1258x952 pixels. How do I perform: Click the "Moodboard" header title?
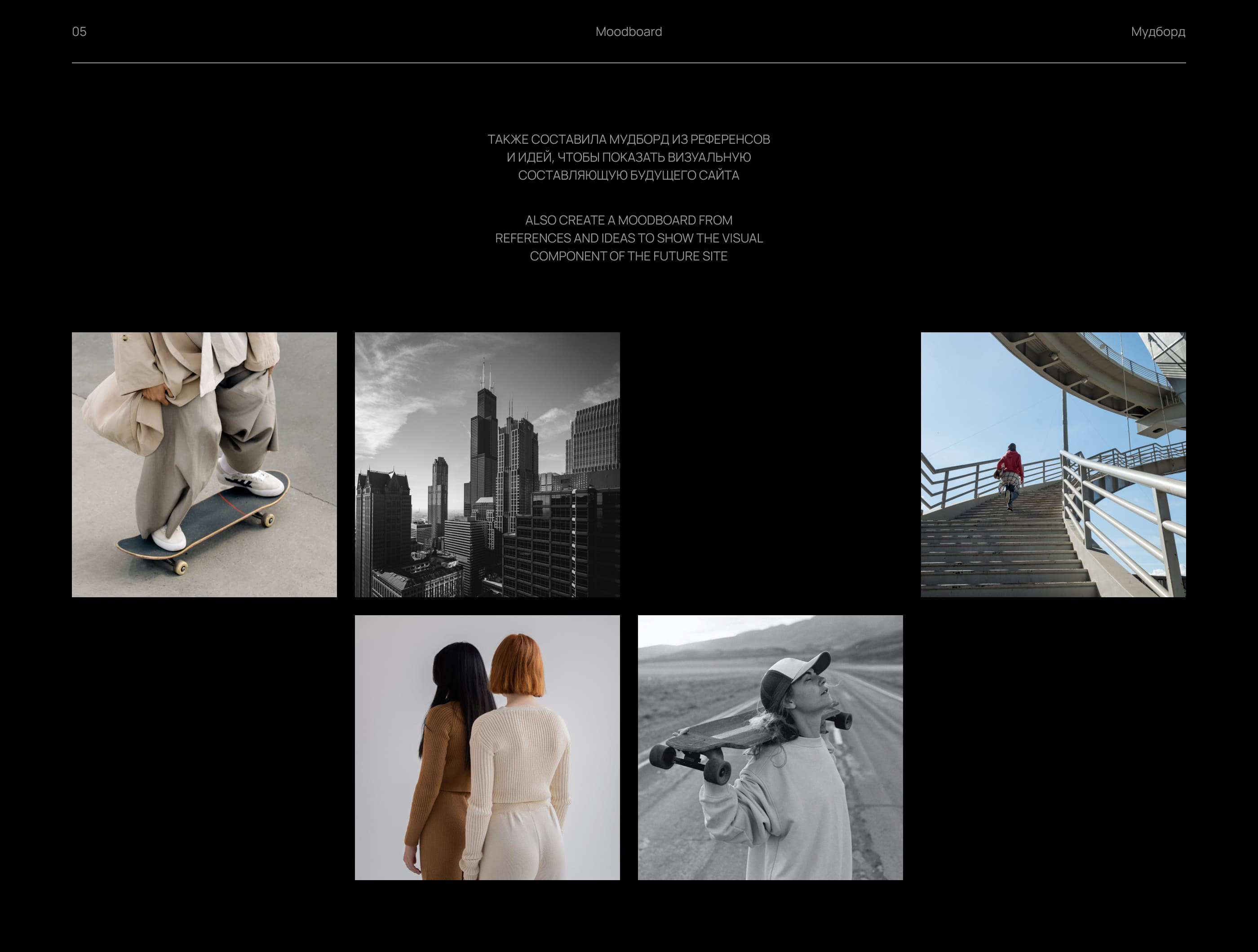pos(629,32)
